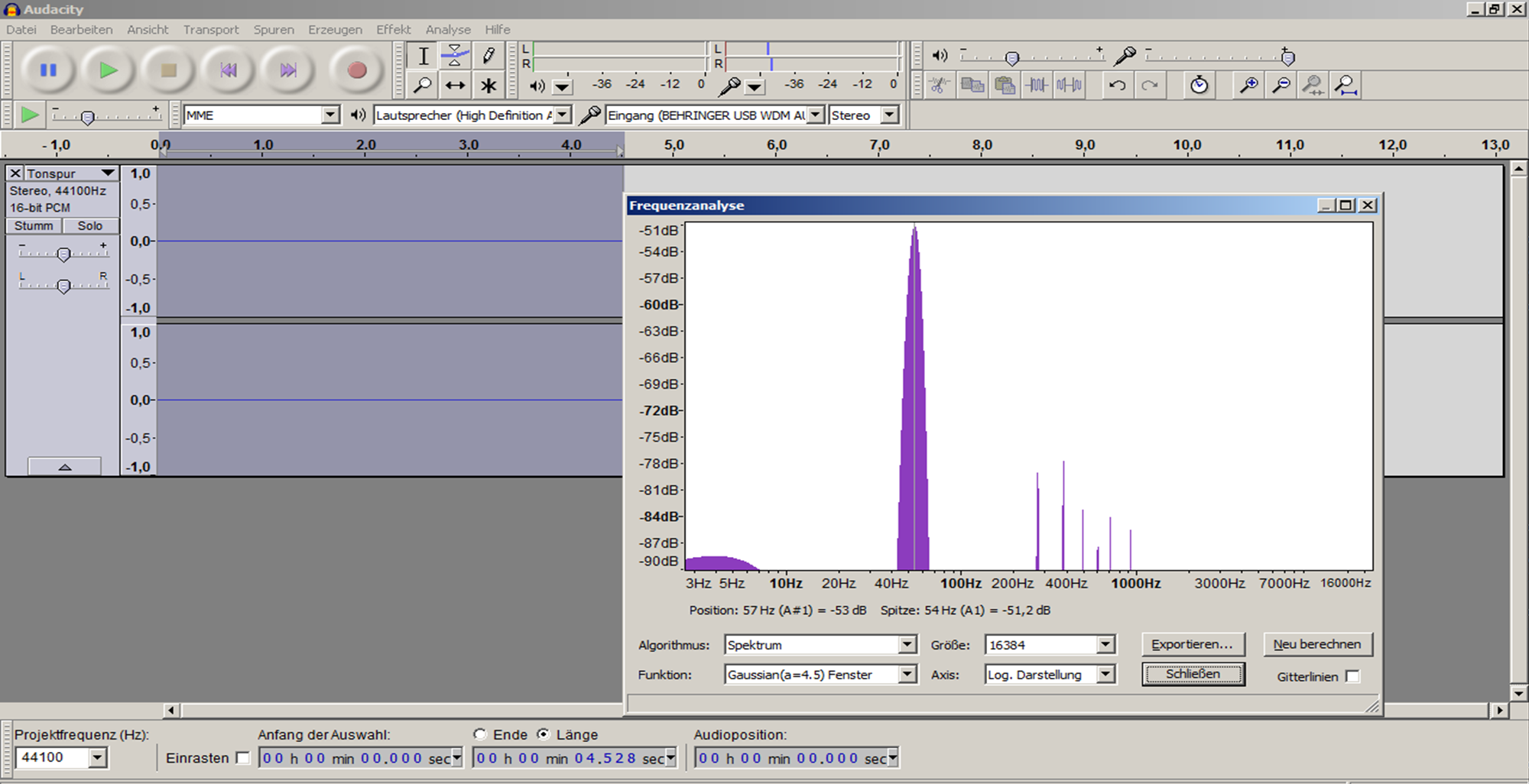The width and height of the screenshot is (1529, 784).
Task: Click the Neu berechnen button
Action: (1316, 644)
